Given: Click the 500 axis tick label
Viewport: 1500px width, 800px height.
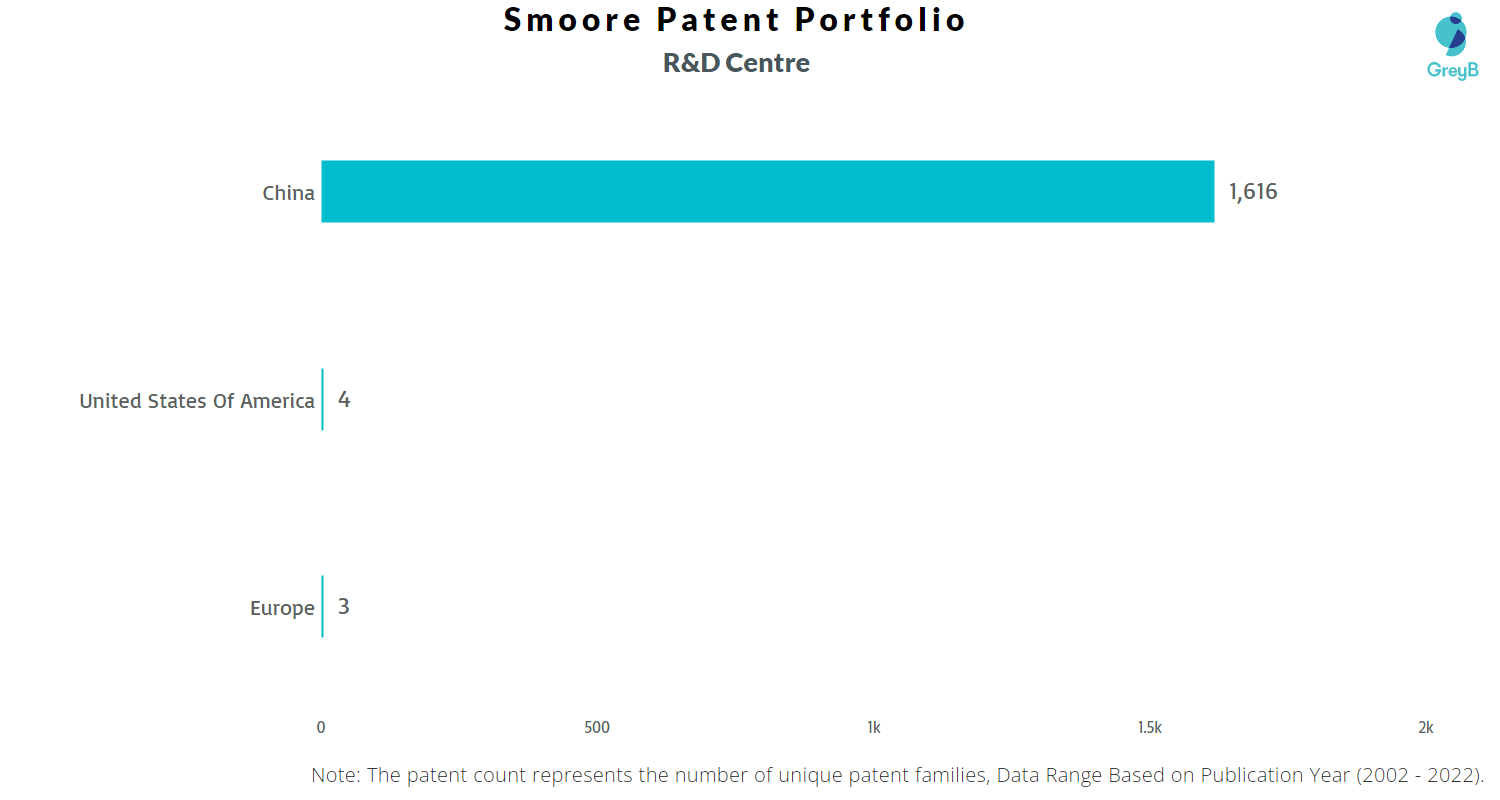Looking at the screenshot, I should 597,728.
